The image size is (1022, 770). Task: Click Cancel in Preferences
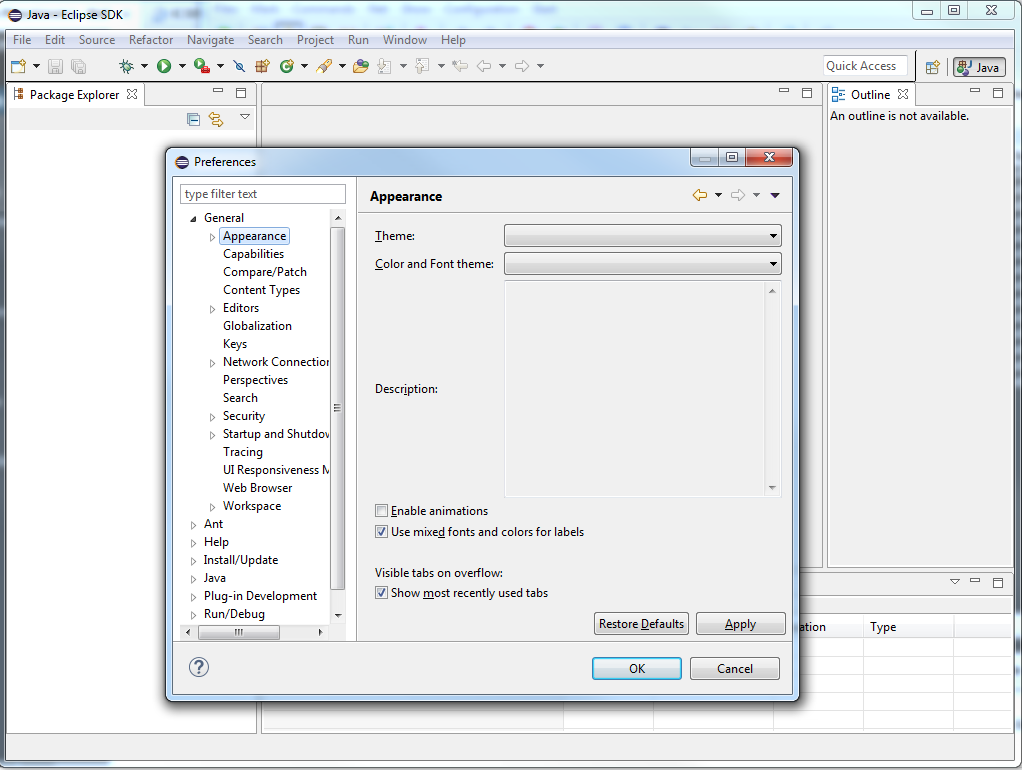coord(735,668)
